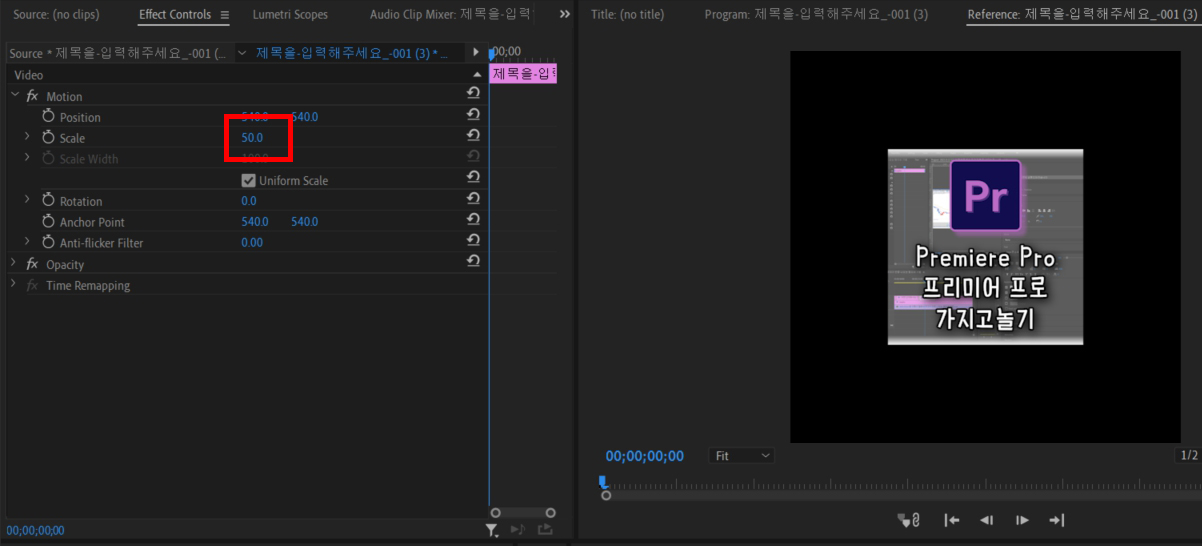Toggle animation stopwatch for Position
The width and height of the screenshot is (1202, 546).
[x=48, y=117]
